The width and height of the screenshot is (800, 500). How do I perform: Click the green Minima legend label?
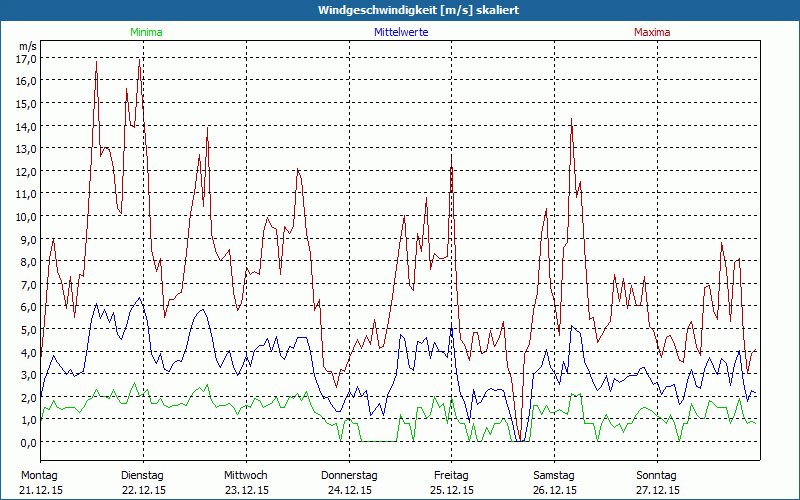(x=145, y=32)
